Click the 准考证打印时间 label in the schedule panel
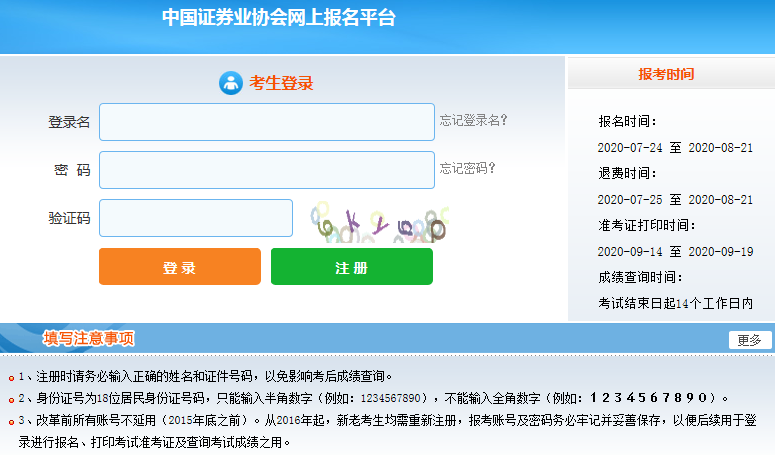 [x=646, y=225]
